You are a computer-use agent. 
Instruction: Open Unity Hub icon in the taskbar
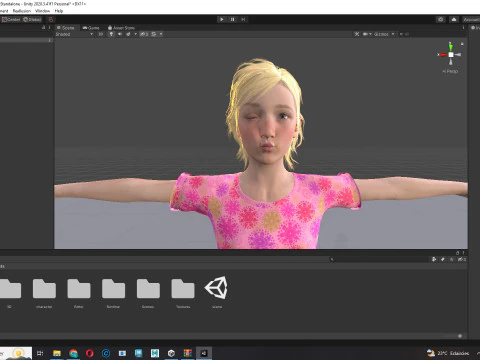[x=171, y=353]
